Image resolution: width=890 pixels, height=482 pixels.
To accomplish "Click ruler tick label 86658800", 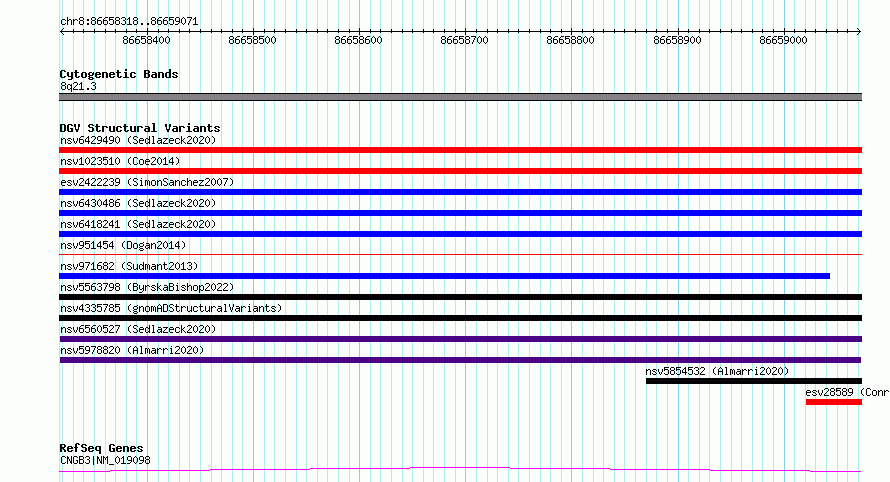I will tap(570, 40).
